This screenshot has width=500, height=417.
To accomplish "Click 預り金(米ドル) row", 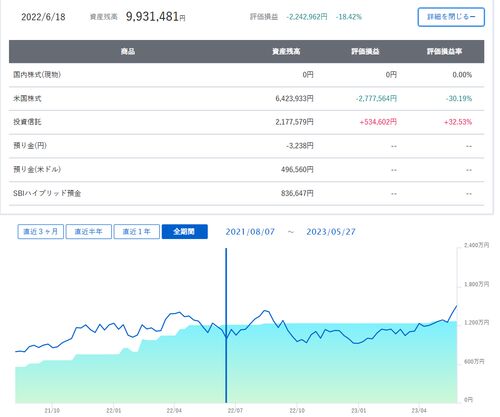I will [246, 170].
